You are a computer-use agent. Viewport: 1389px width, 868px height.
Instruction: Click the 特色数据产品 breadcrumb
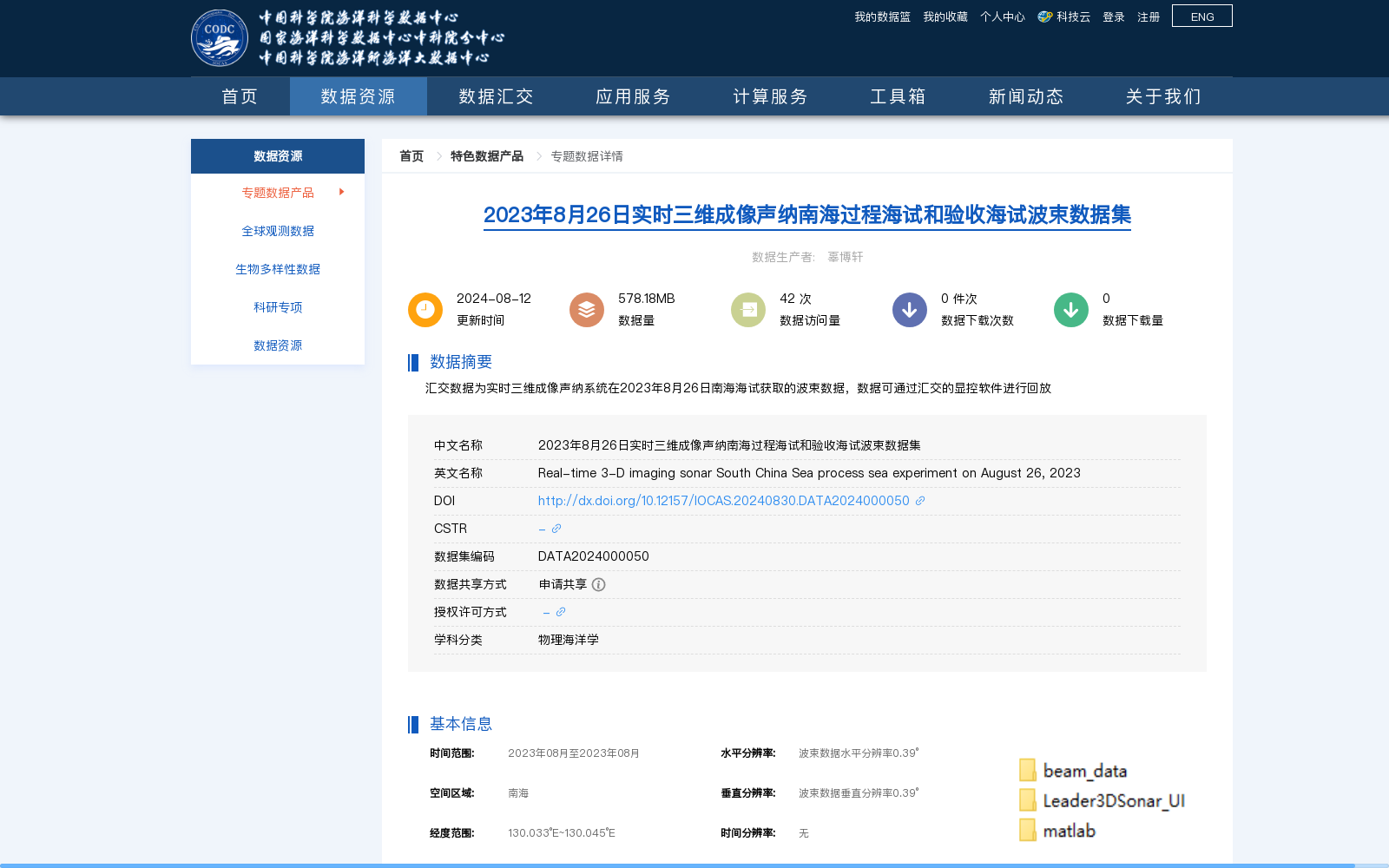487,156
